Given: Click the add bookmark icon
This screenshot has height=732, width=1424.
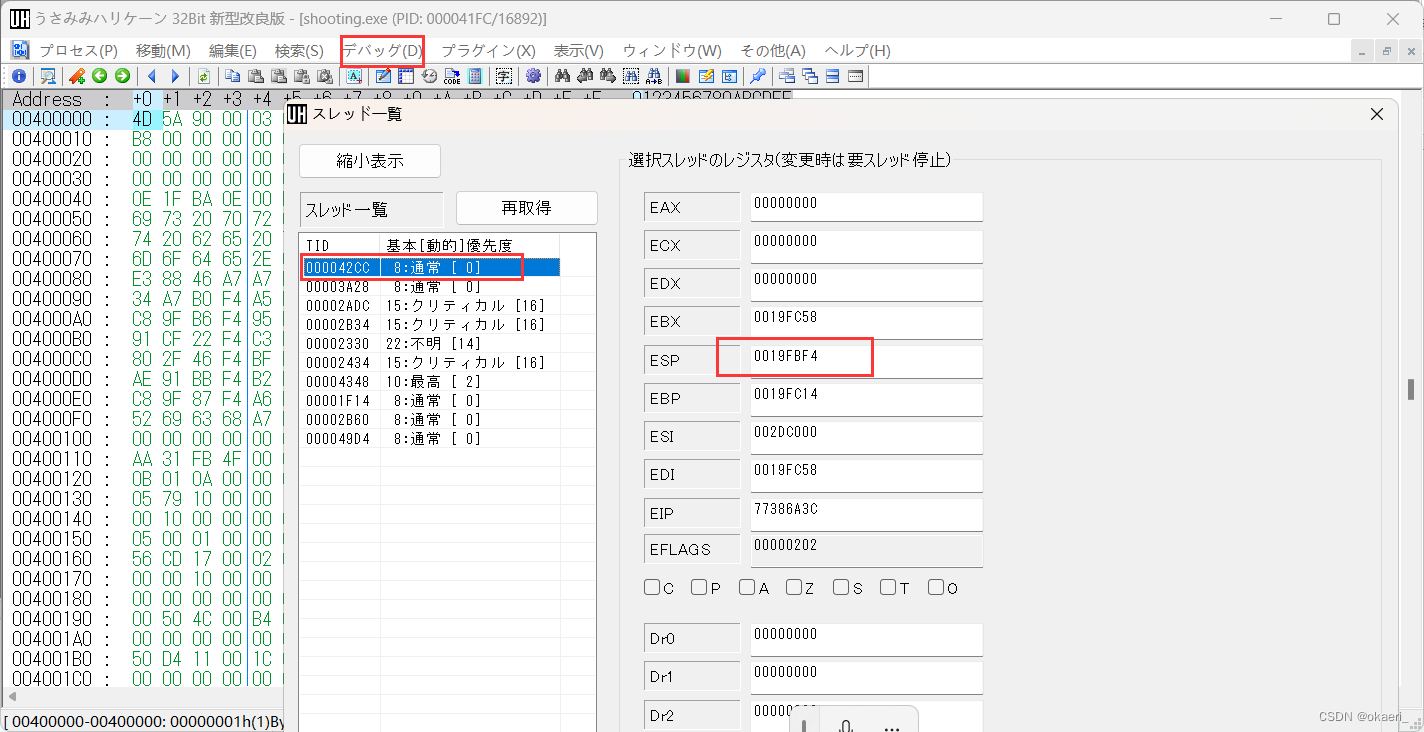Looking at the screenshot, I should 76,76.
